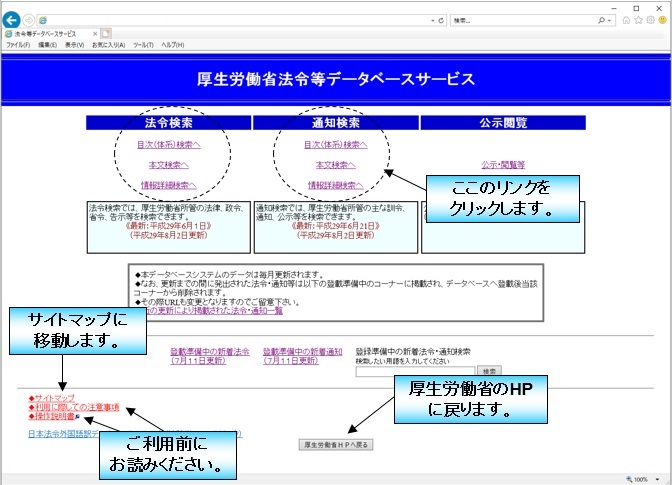Open a new tab button
672x485 pixels.
point(106,33)
